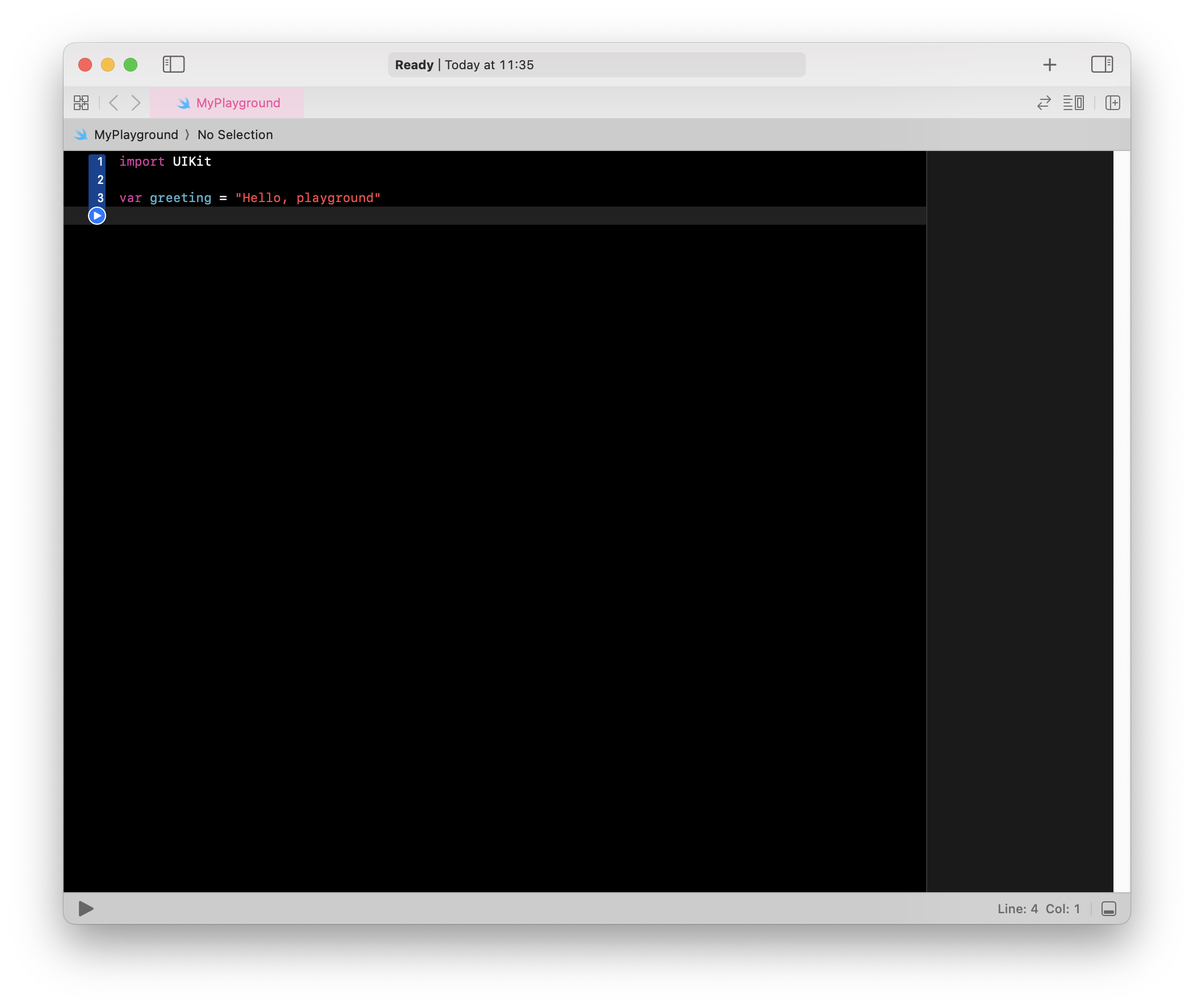Run the playground up to line 4

click(97, 216)
